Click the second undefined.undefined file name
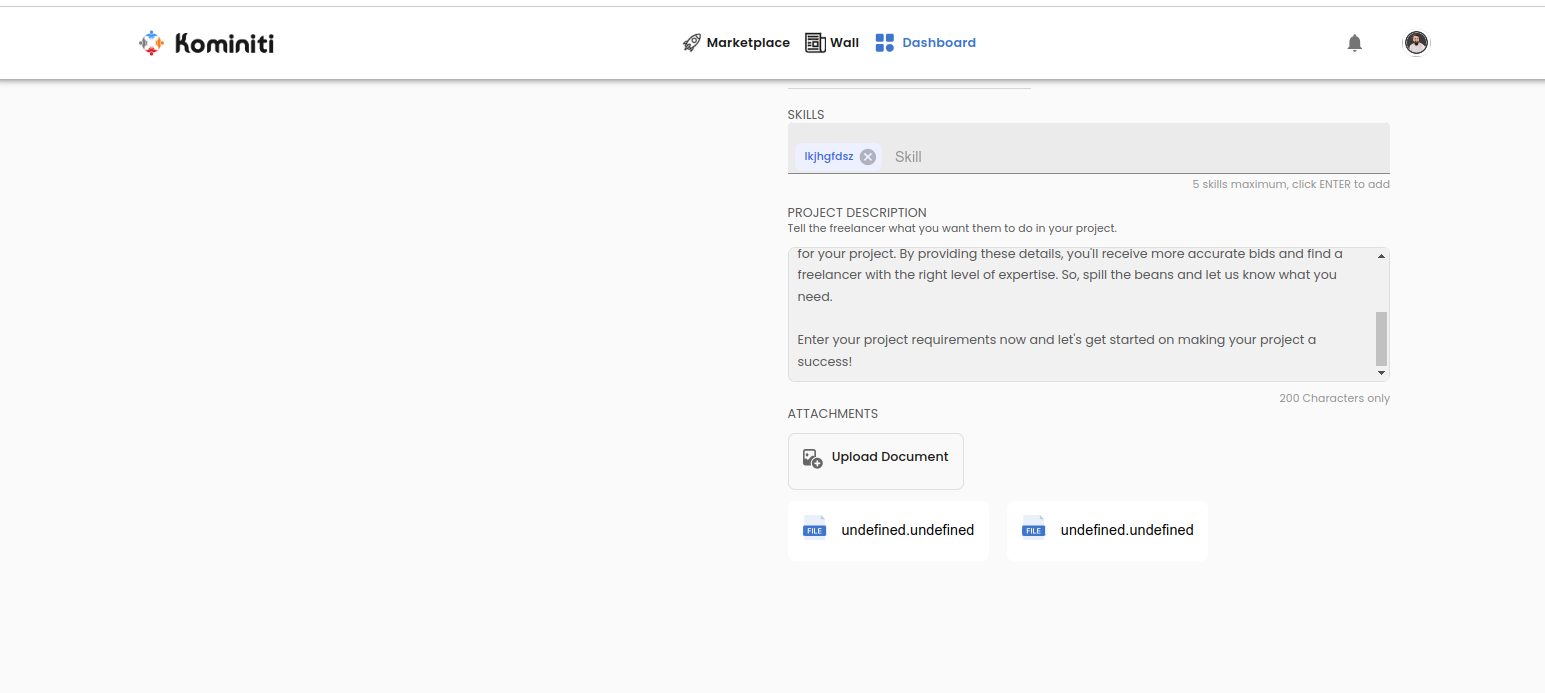The image size is (1545, 693). 1126,530
